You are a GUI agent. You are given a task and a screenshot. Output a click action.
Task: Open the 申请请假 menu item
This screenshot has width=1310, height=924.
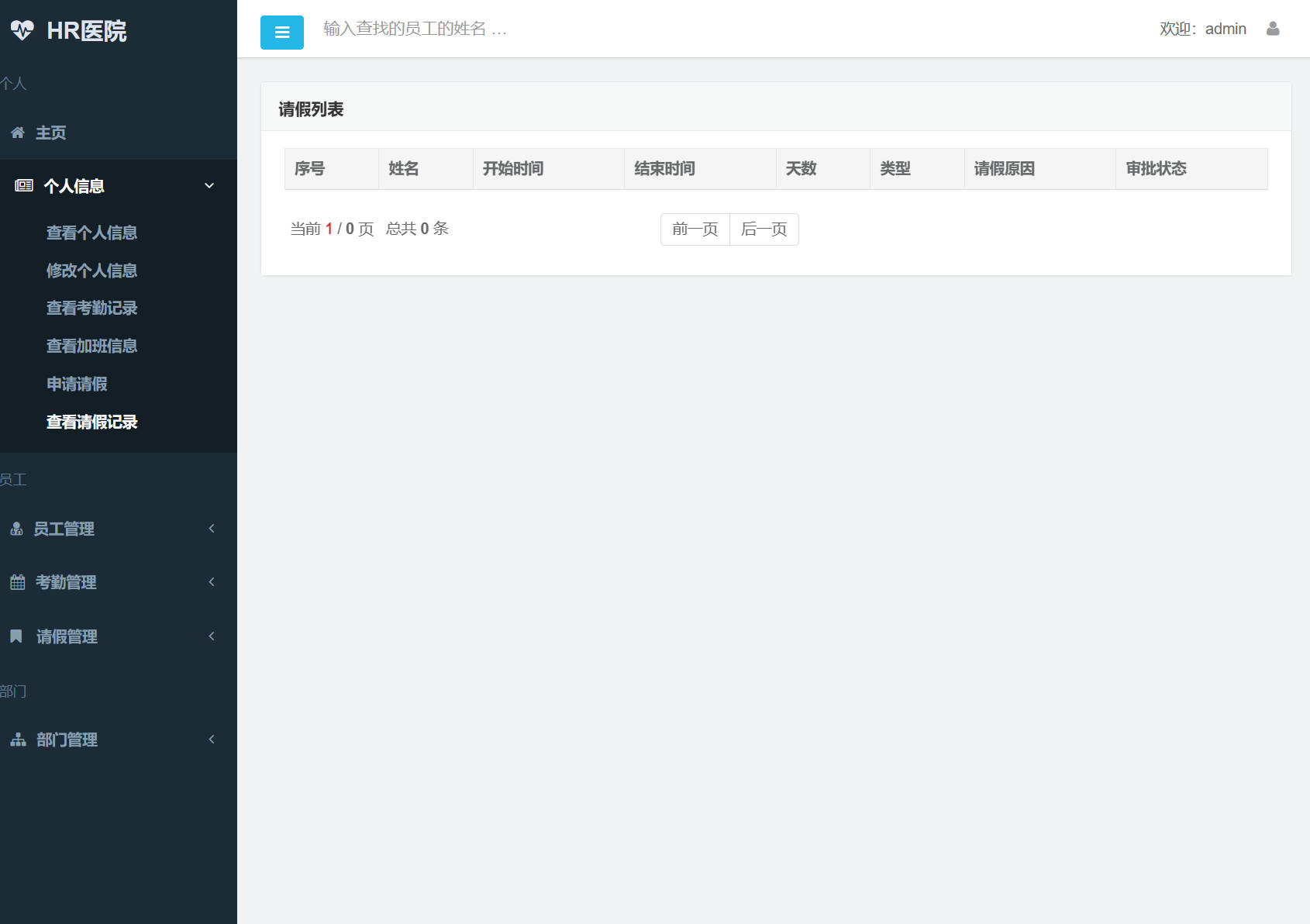point(76,384)
